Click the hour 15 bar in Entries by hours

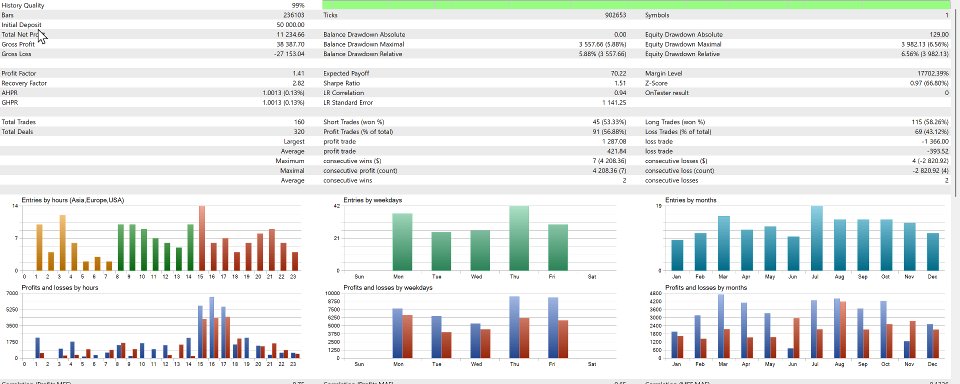pos(202,238)
